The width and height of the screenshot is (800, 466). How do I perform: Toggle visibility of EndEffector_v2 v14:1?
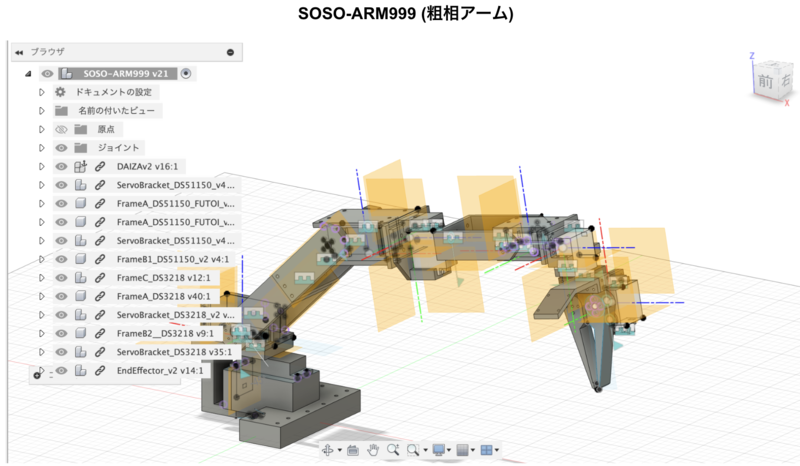61,371
